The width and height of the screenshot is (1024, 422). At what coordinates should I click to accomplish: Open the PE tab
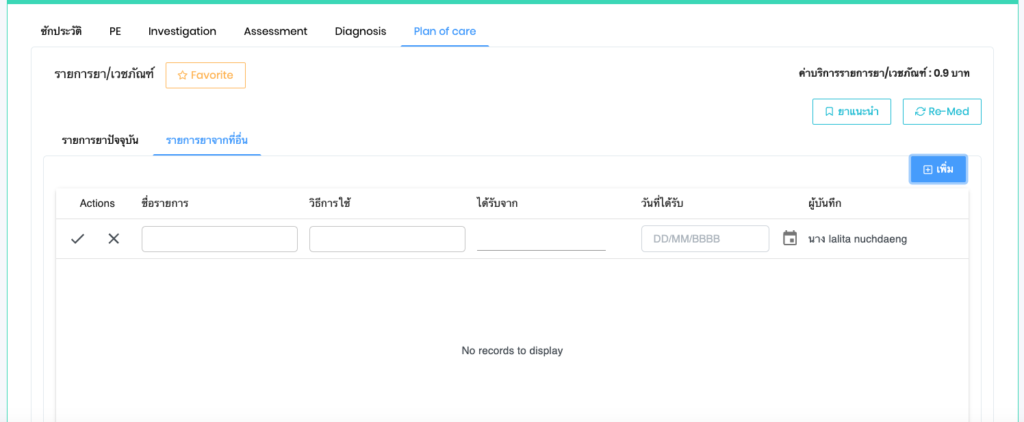click(116, 31)
